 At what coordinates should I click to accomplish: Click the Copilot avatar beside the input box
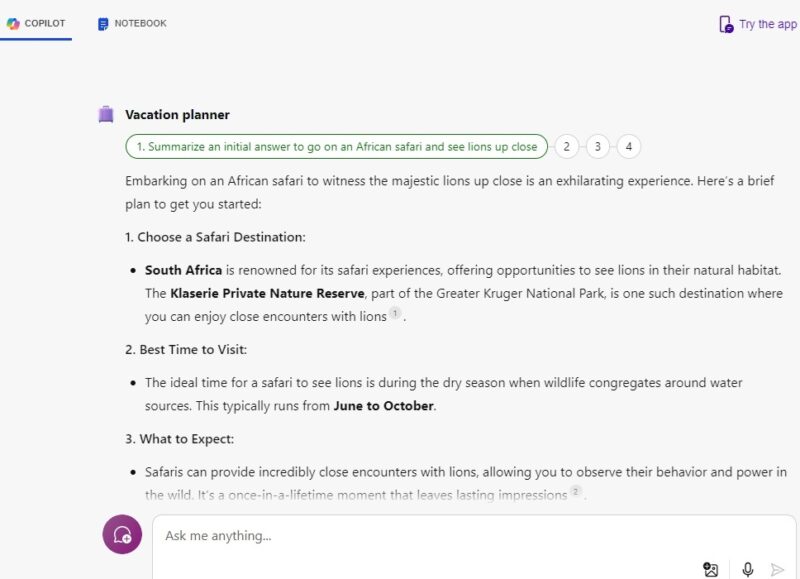(x=121, y=534)
